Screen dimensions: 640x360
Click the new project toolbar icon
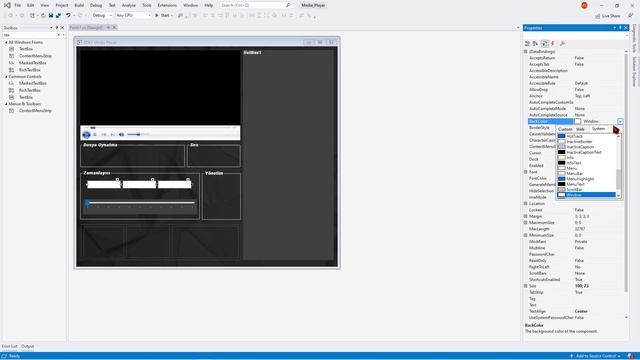tap(32, 16)
